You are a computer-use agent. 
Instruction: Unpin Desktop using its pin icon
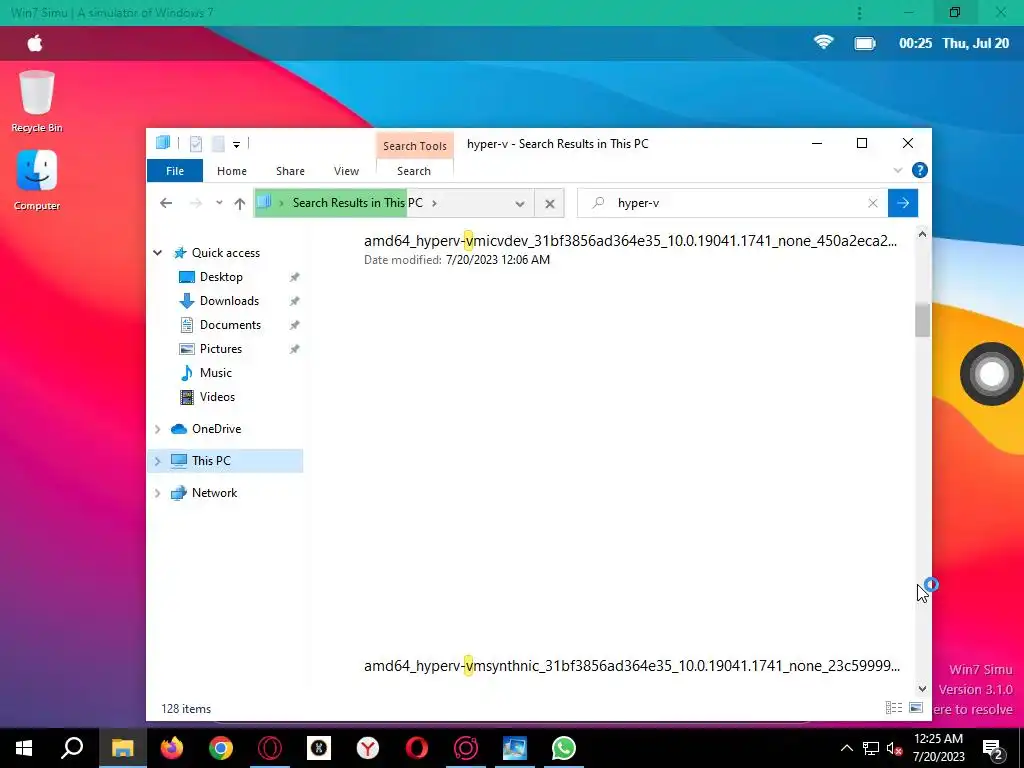(295, 277)
